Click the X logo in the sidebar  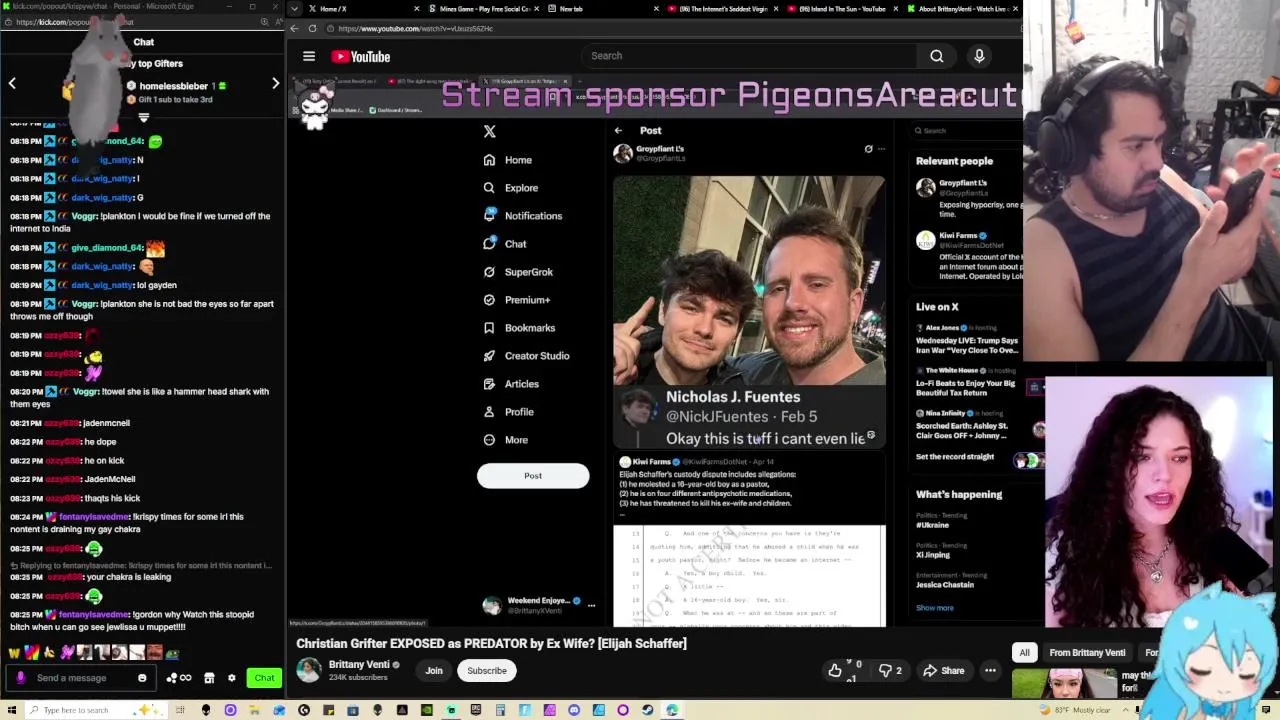point(490,131)
